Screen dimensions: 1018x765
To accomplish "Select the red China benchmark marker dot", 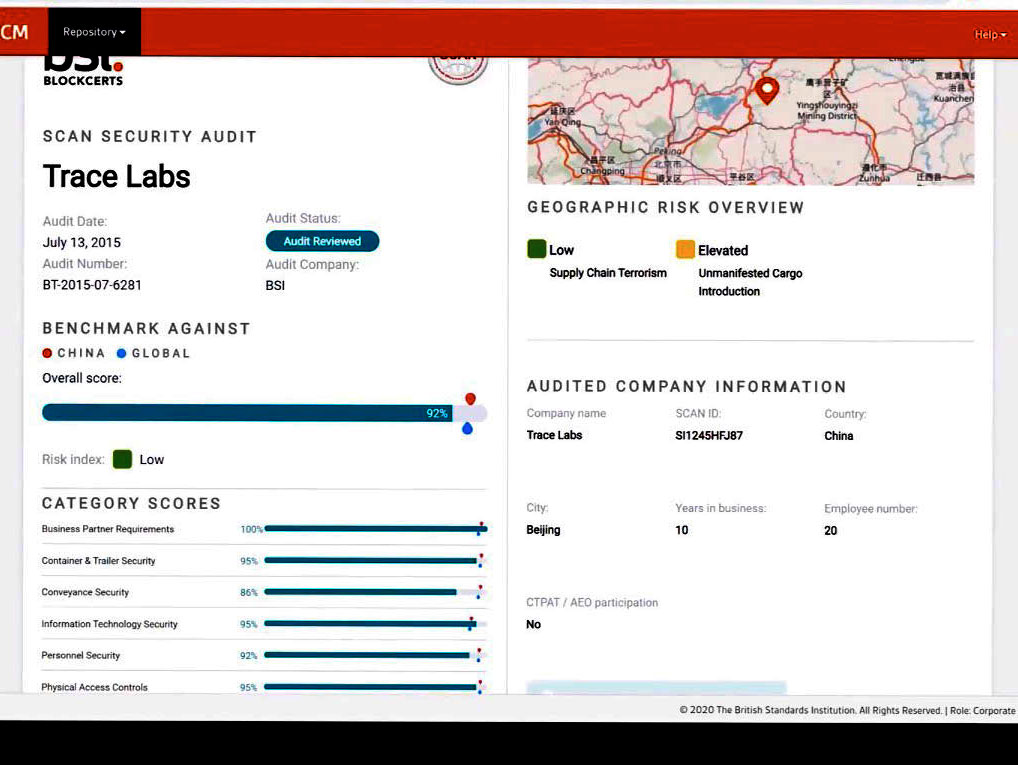I will click(x=468, y=398).
